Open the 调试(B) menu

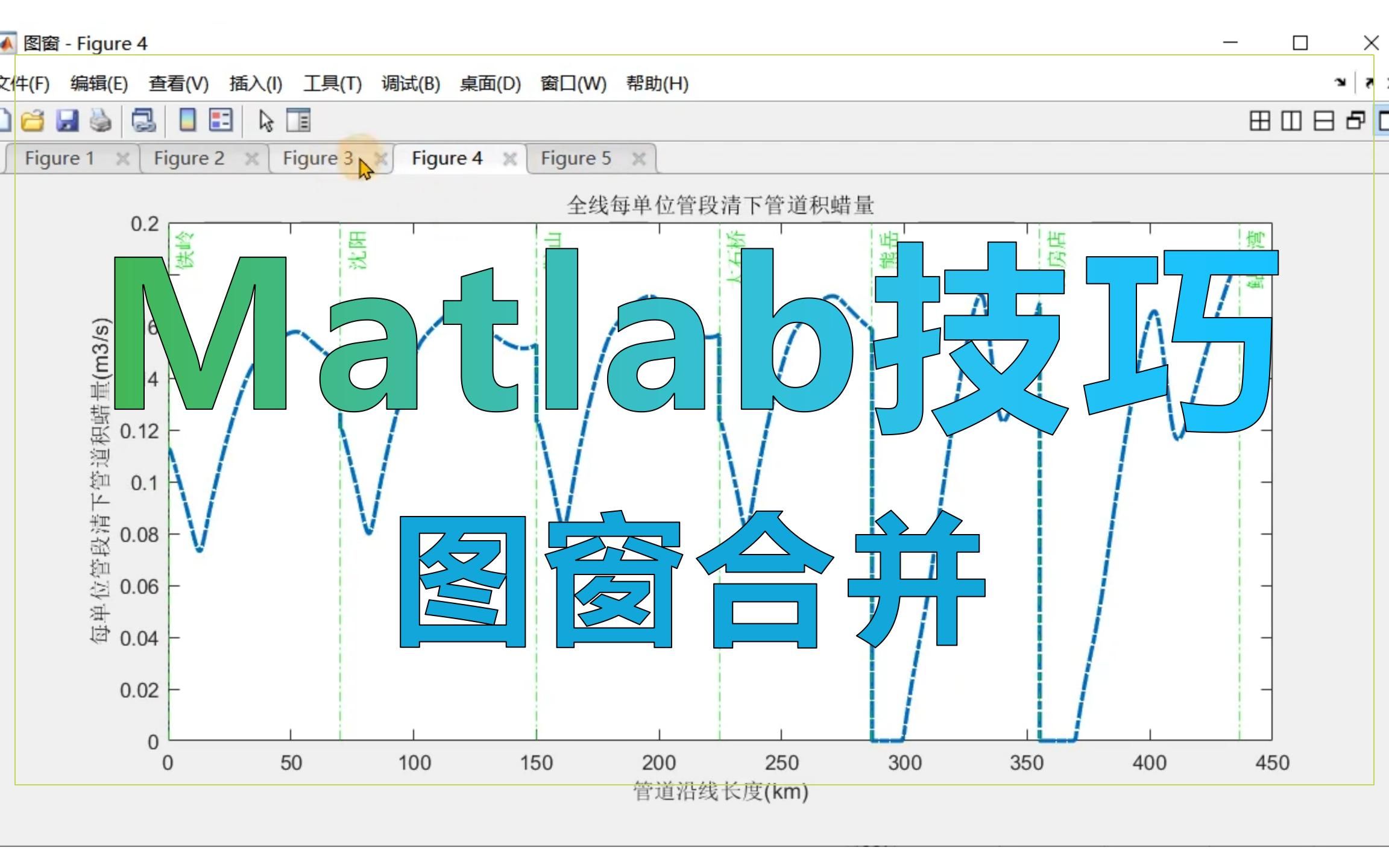click(411, 83)
